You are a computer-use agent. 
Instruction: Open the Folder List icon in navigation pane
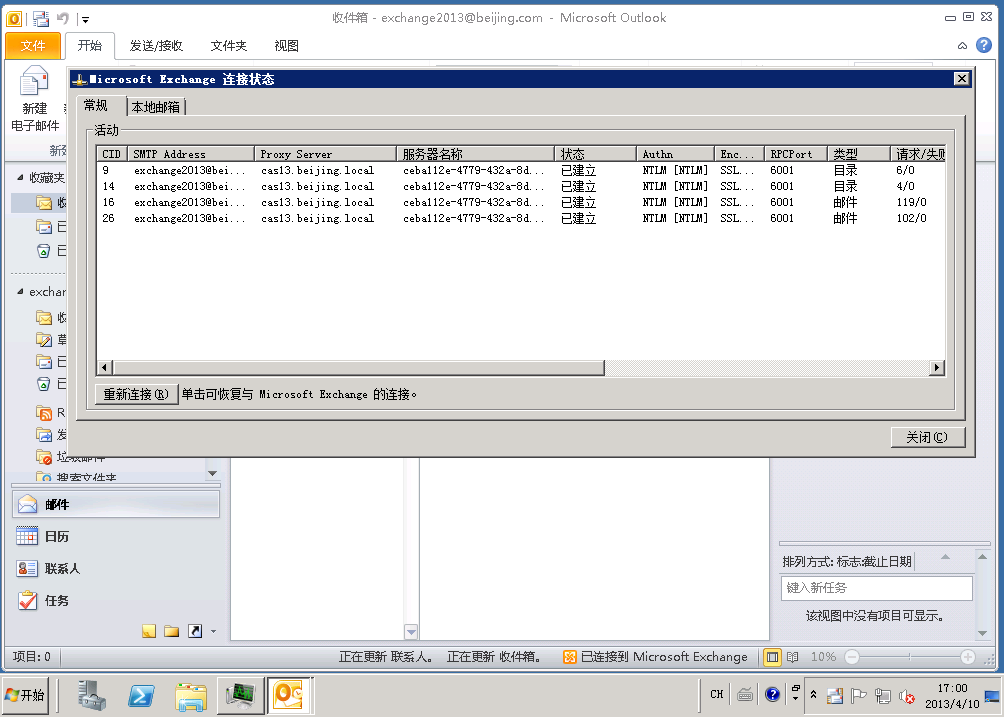click(172, 631)
